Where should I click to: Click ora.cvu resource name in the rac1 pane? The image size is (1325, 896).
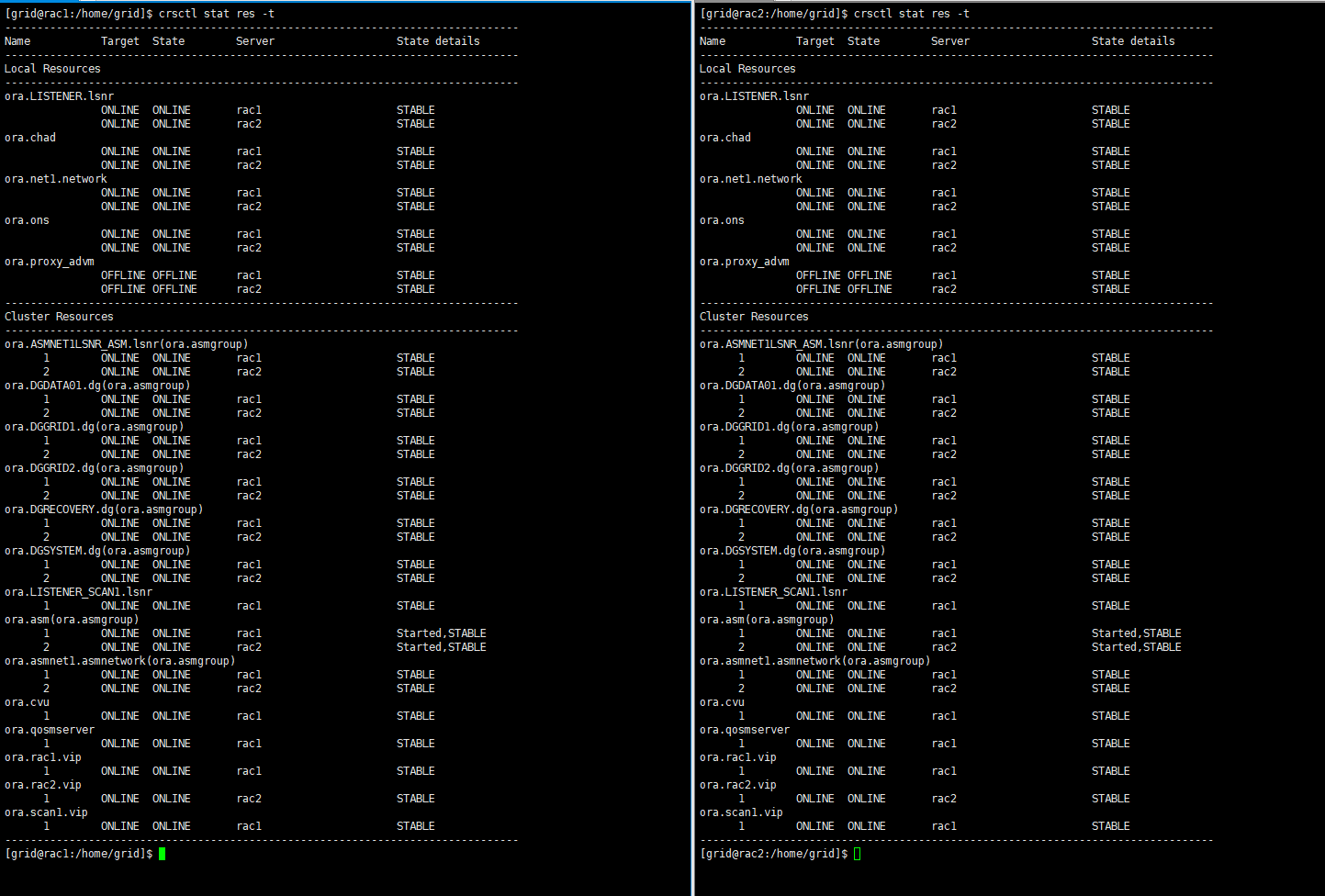[x=27, y=702]
